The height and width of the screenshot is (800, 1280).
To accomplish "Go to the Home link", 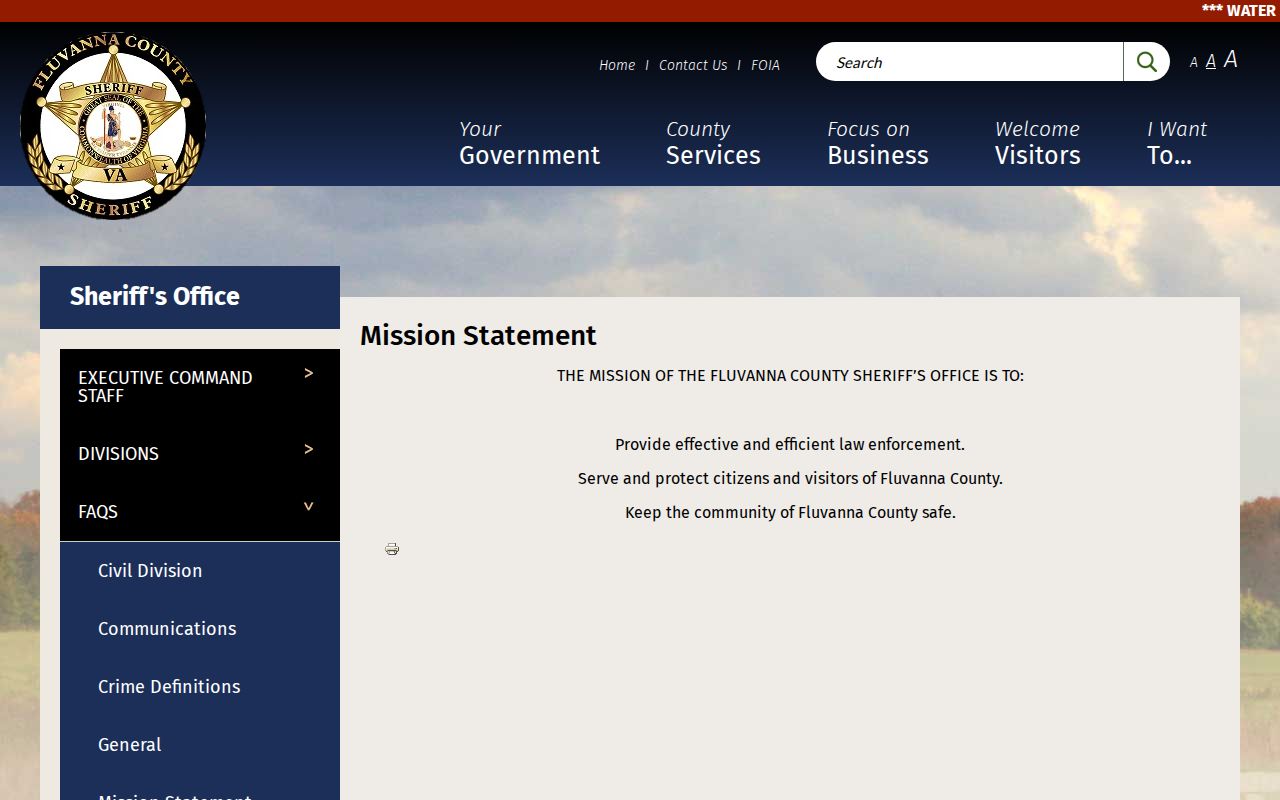I will click(617, 65).
